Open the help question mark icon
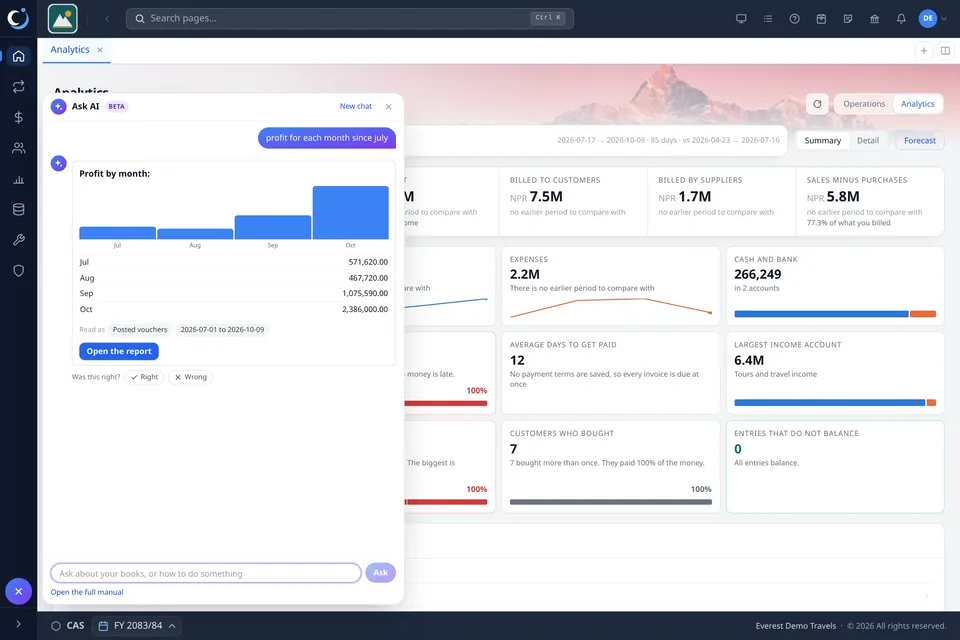Viewport: 960px width, 640px height. [x=794, y=18]
